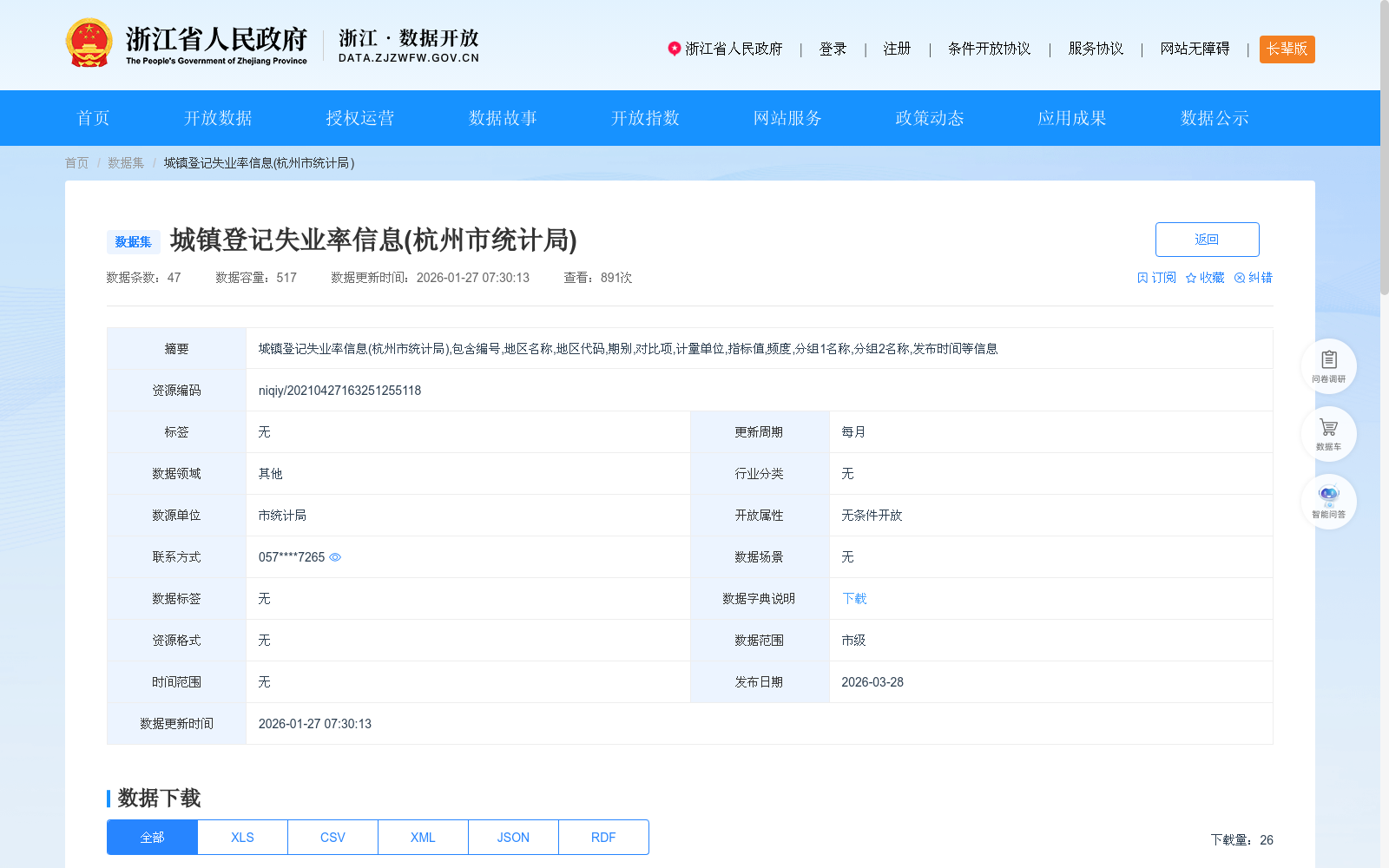Click the Zhejiang government emblem logo

click(89, 43)
